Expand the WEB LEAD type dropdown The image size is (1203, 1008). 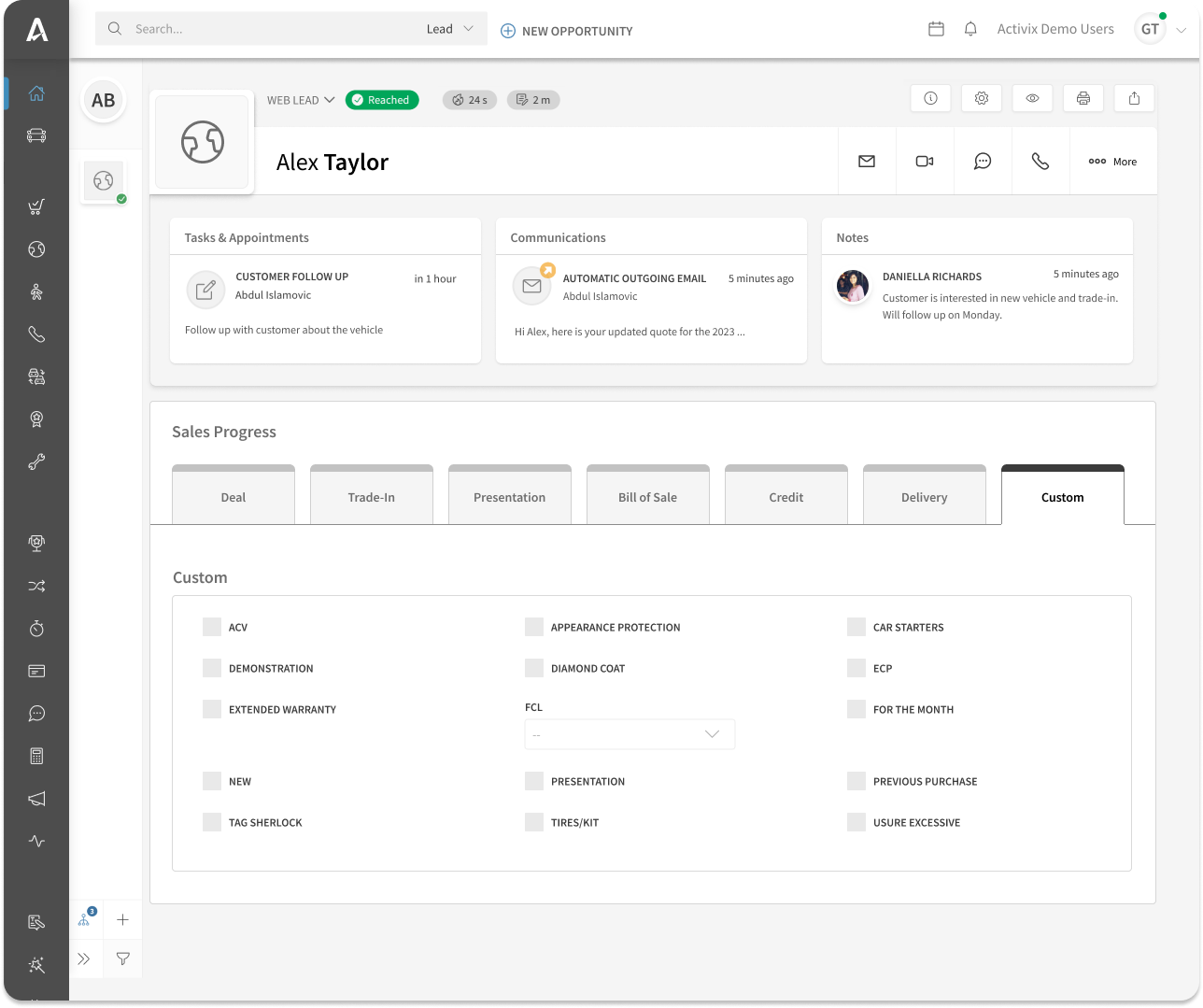(x=301, y=100)
